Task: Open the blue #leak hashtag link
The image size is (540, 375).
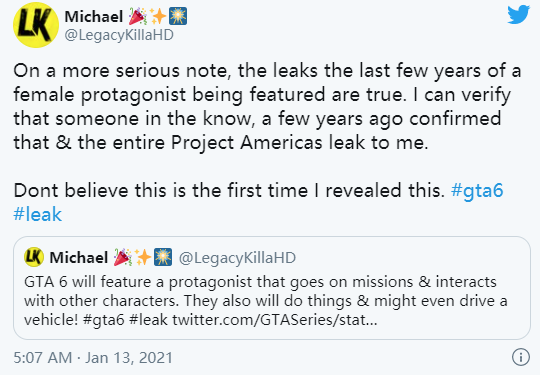Action: pos(38,214)
